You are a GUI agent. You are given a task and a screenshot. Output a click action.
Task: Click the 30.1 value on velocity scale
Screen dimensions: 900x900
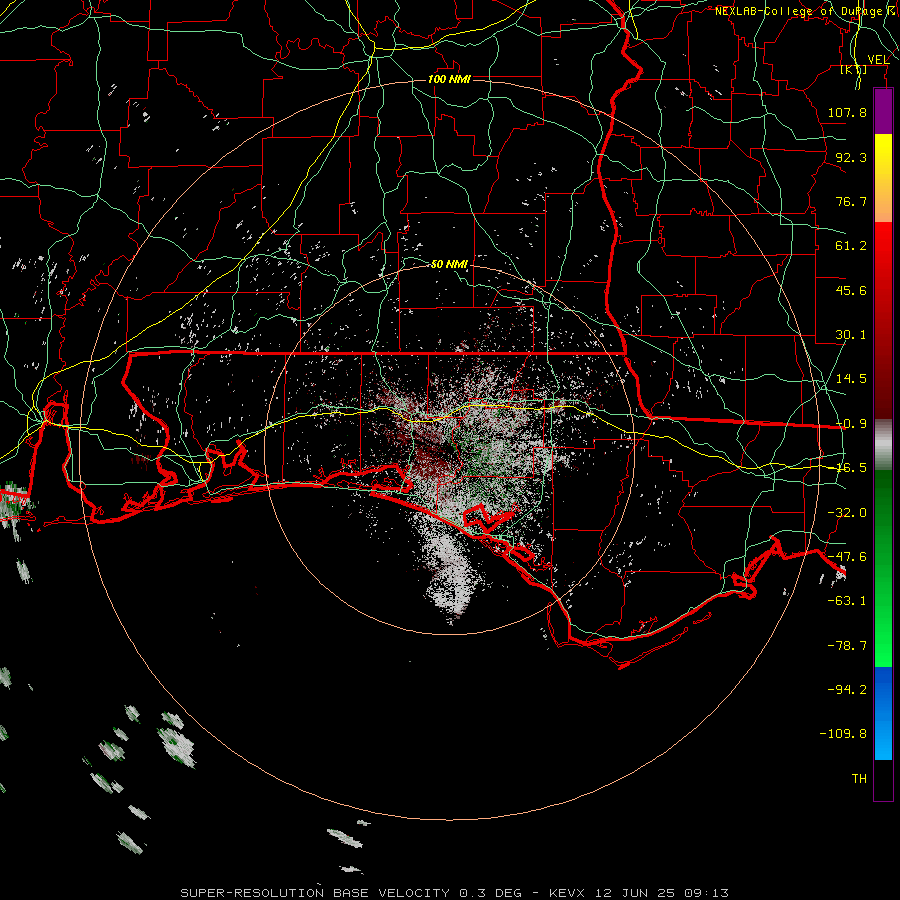[851, 335]
